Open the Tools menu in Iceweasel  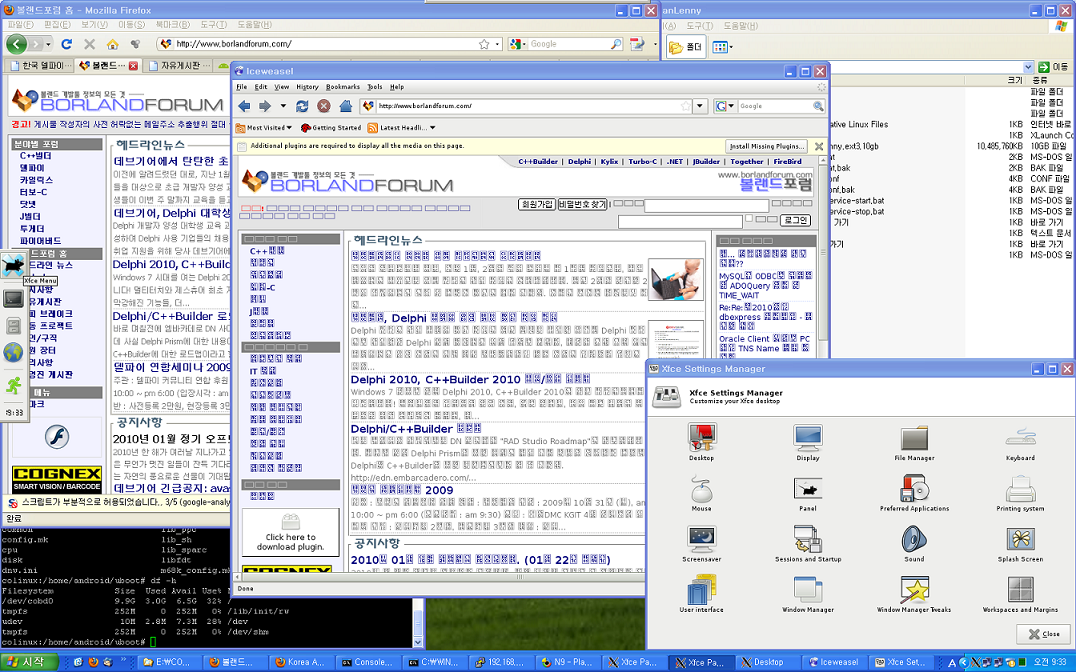pos(374,87)
